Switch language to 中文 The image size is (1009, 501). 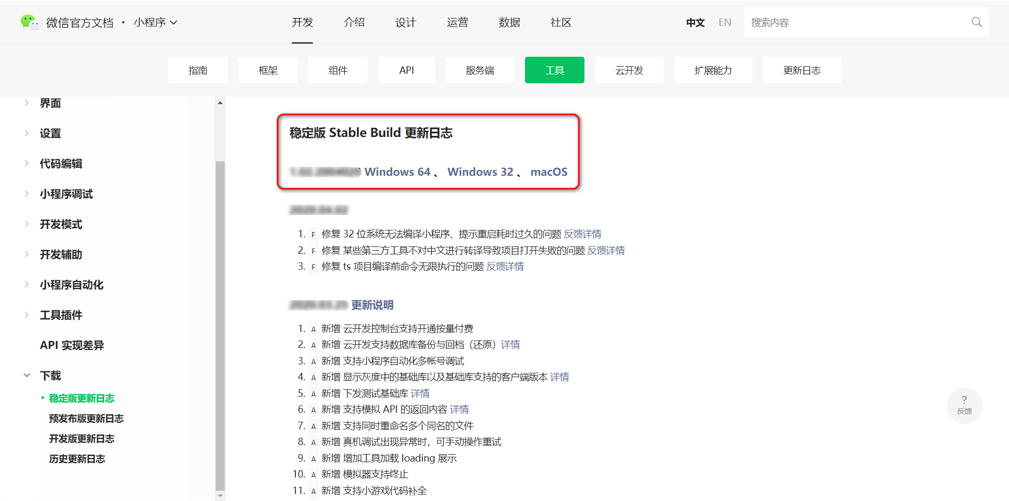[695, 22]
